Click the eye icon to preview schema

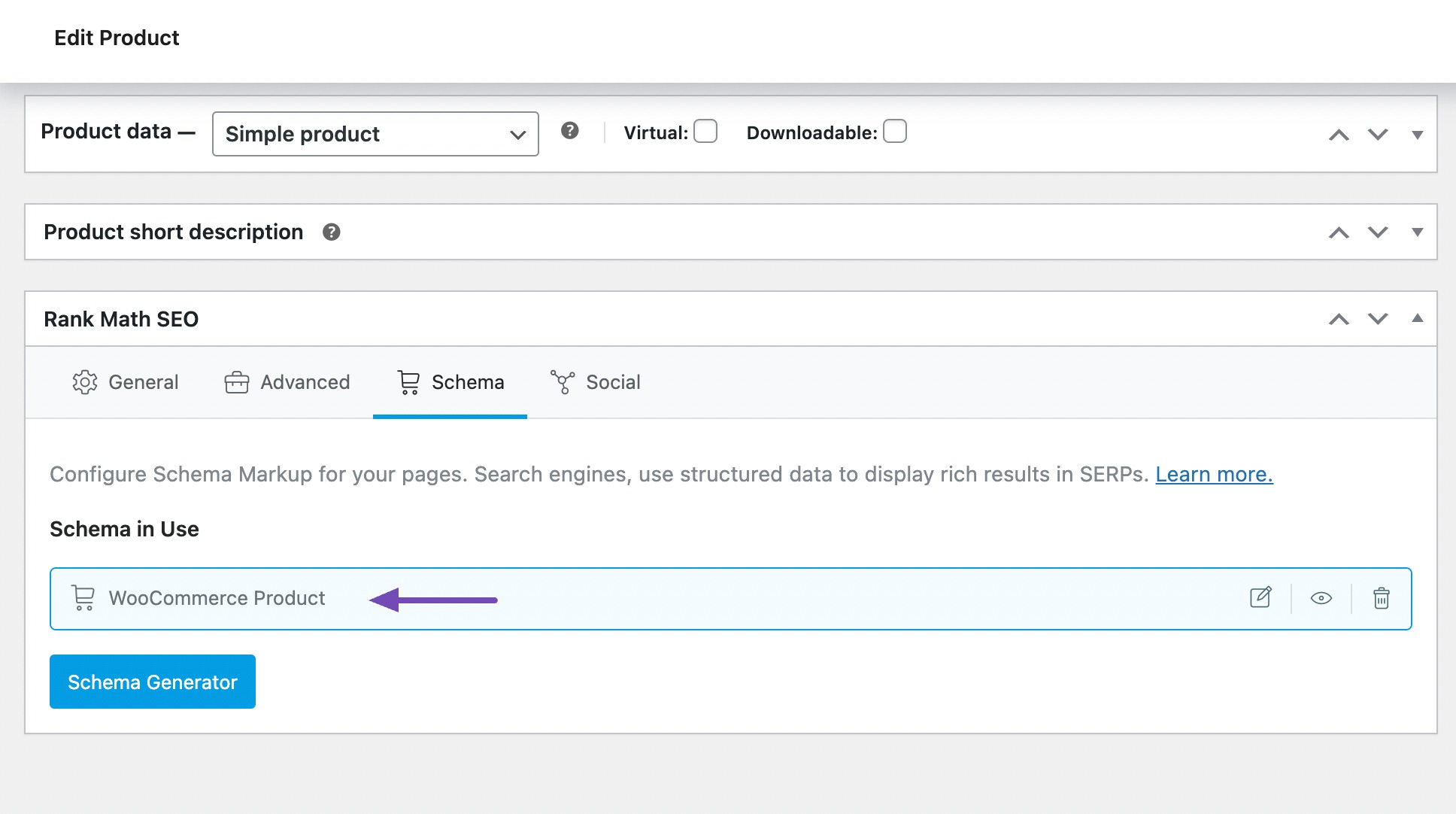pos(1322,598)
